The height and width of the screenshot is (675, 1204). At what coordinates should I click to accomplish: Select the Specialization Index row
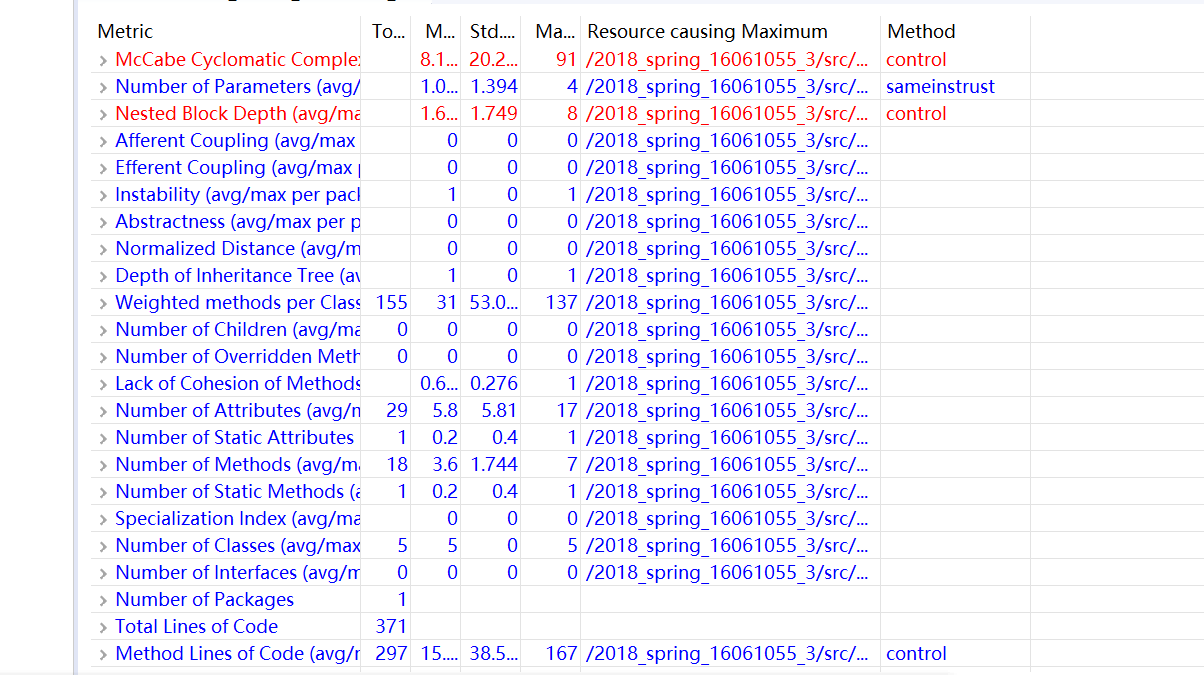click(562, 519)
